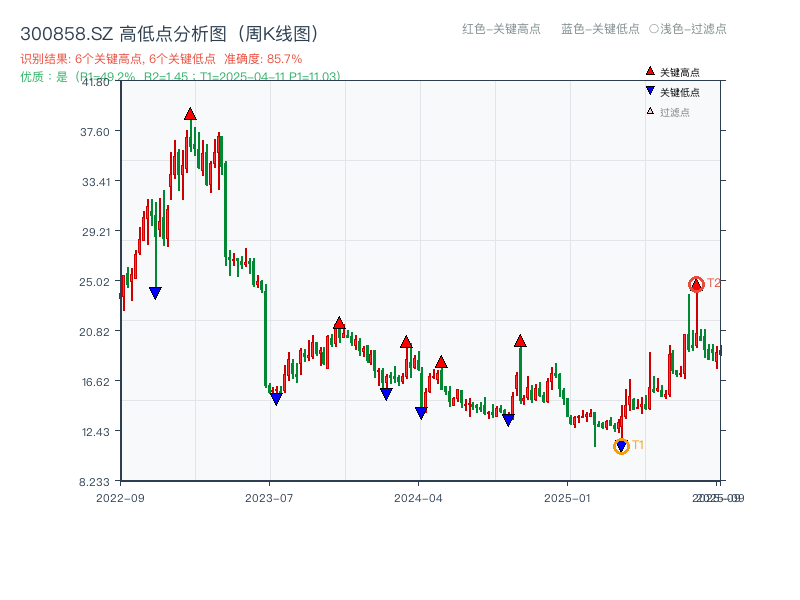Click the red triangle marker at the chart's peak
The height and width of the screenshot is (600, 800).
pos(191,114)
